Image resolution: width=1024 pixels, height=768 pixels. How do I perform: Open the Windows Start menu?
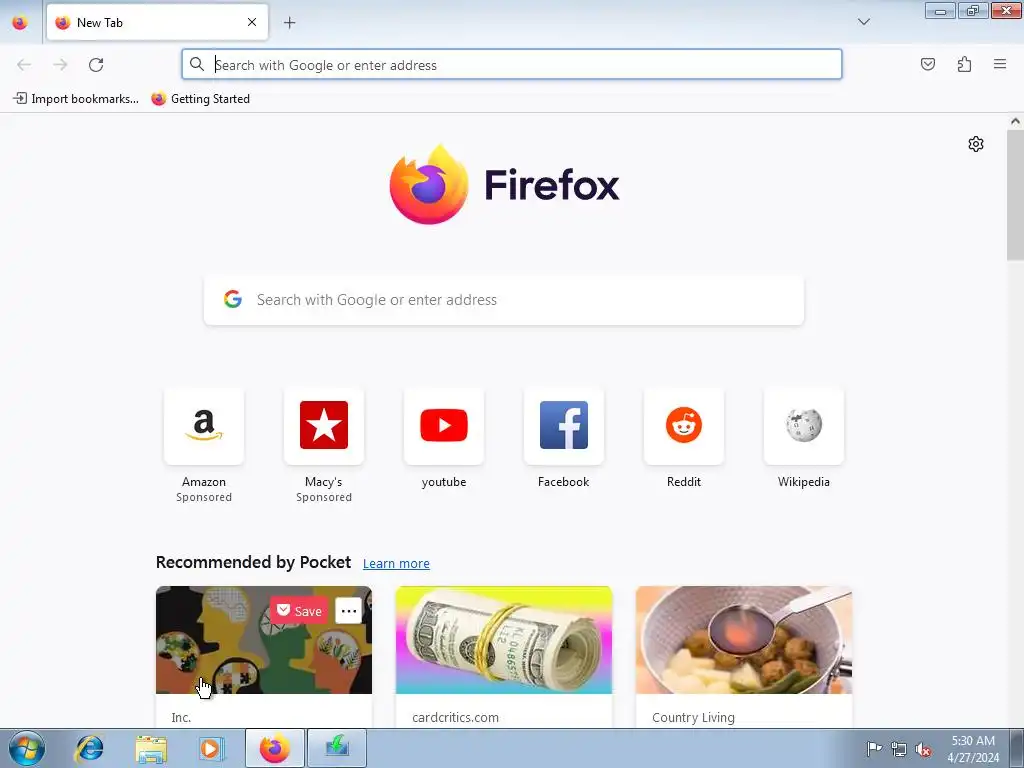click(27, 748)
